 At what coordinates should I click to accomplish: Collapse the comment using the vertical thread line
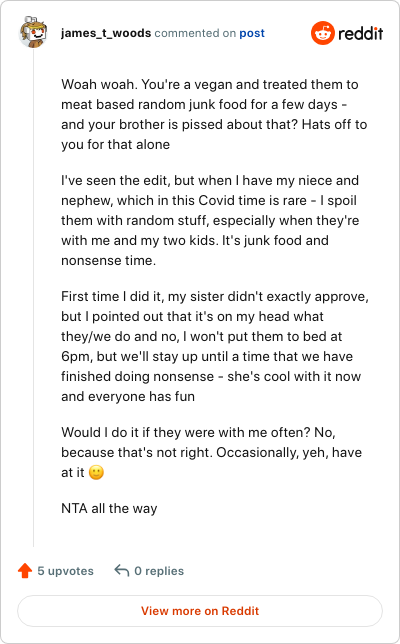coord(34,298)
